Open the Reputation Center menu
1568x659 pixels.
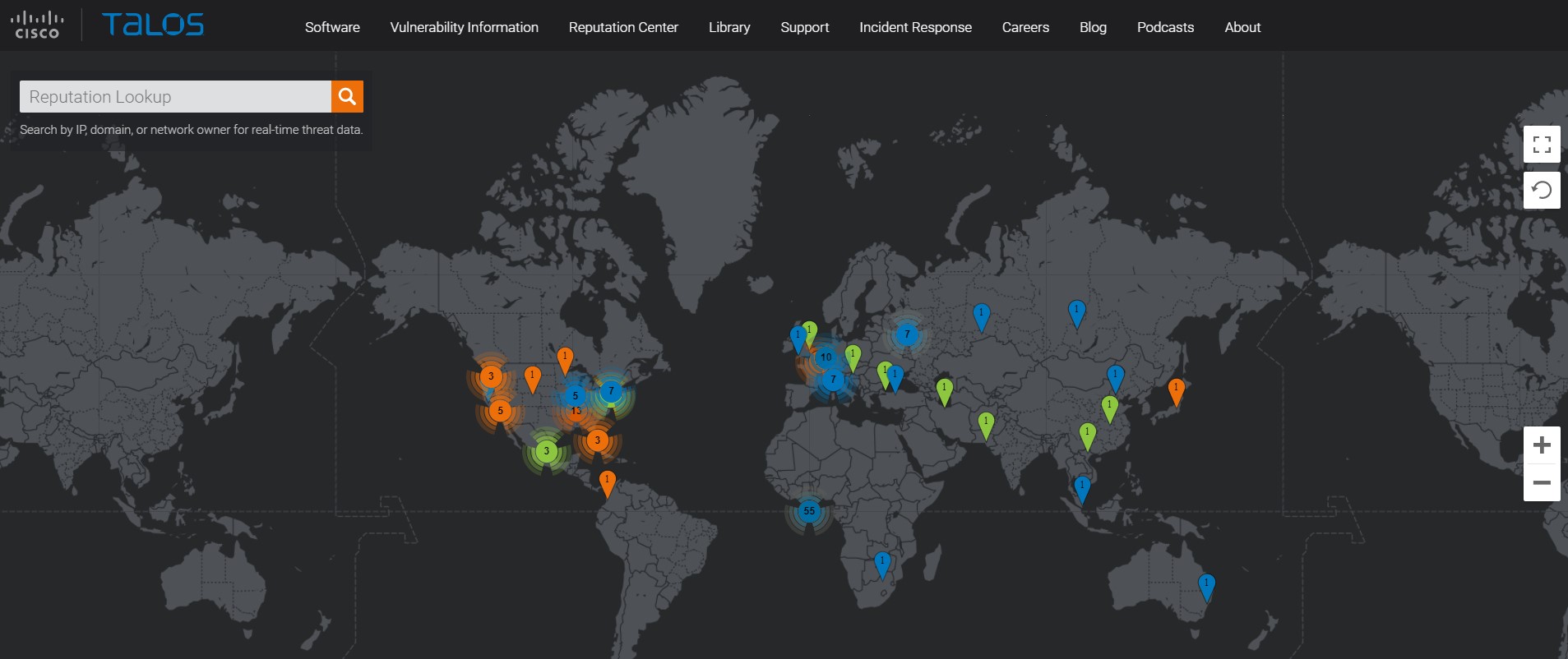(x=623, y=27)
